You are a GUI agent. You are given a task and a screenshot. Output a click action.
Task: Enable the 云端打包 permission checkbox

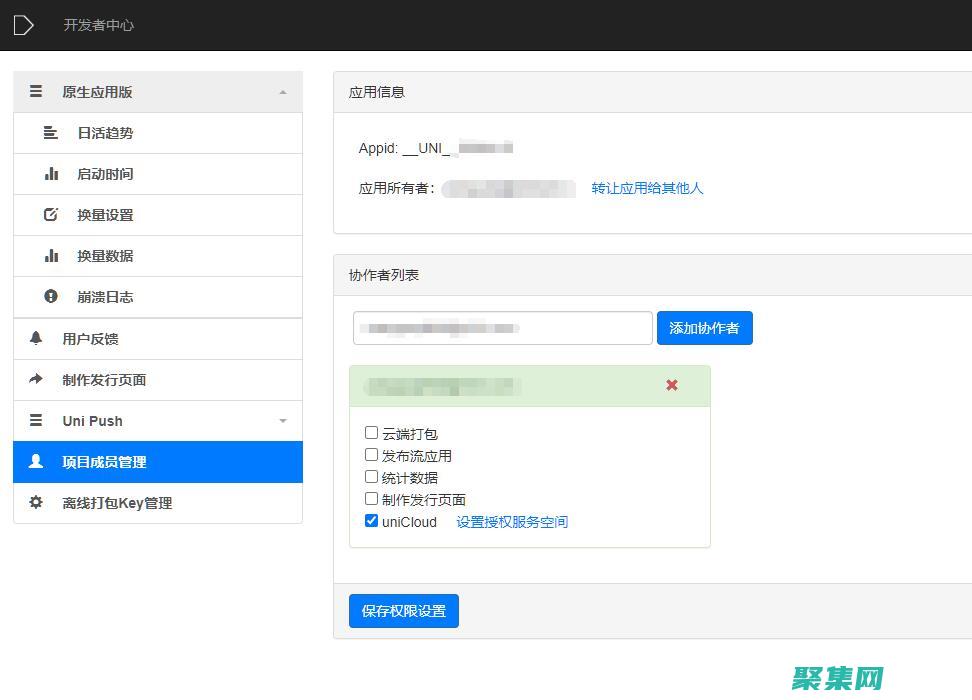pyautogui.click(x=371, y=433)
